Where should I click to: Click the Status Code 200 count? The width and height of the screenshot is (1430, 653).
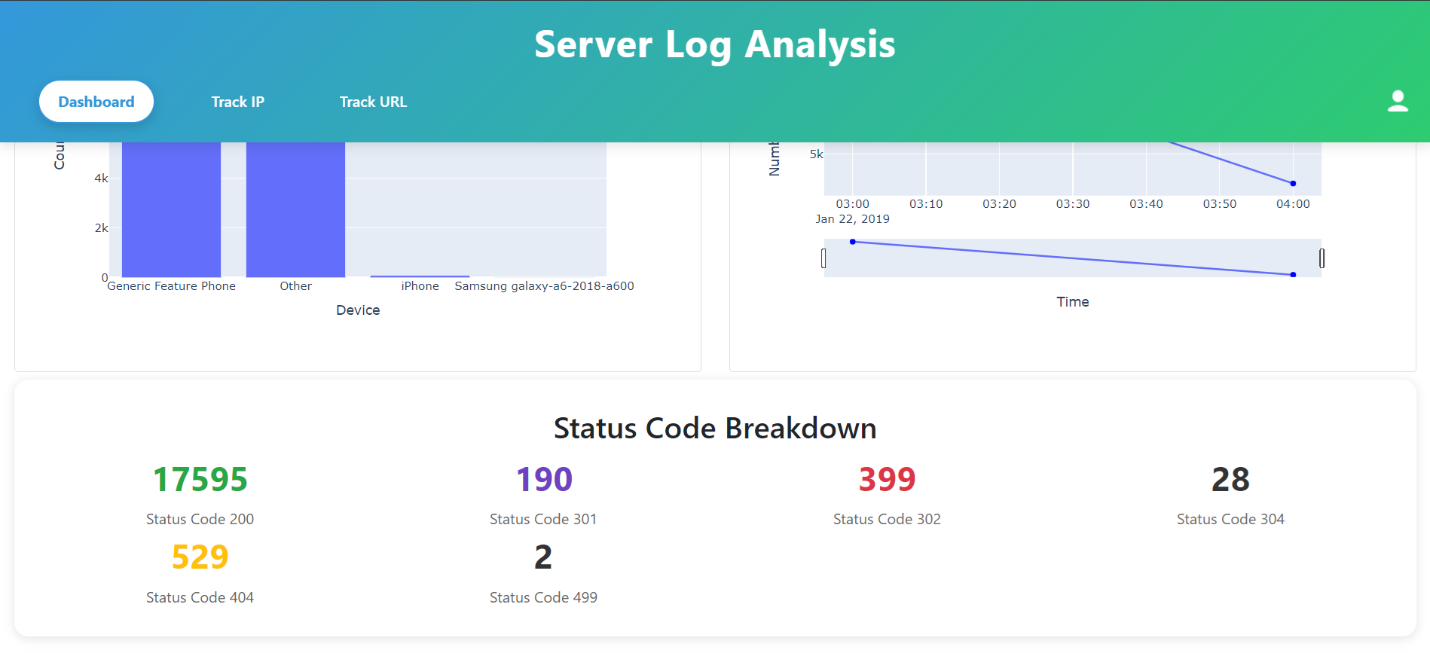point(200,479)
